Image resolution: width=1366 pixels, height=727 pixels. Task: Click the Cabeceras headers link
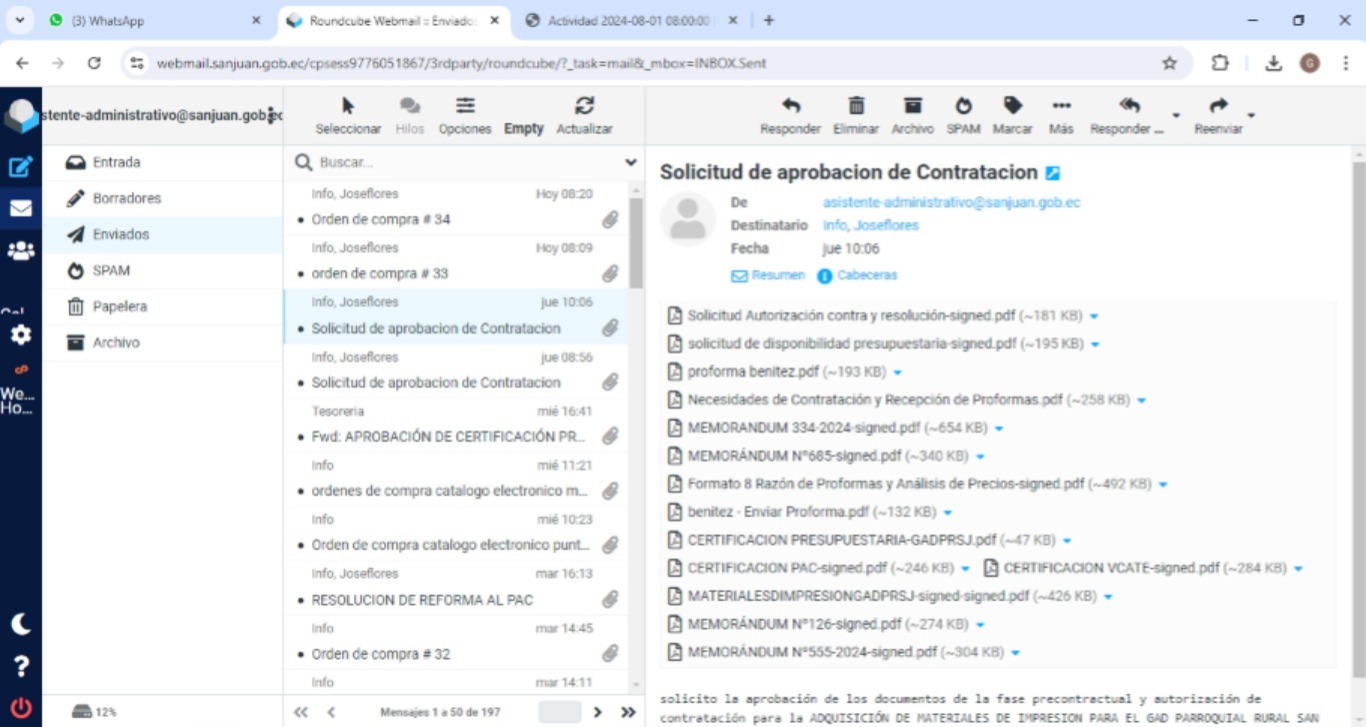tap(866, 275)
